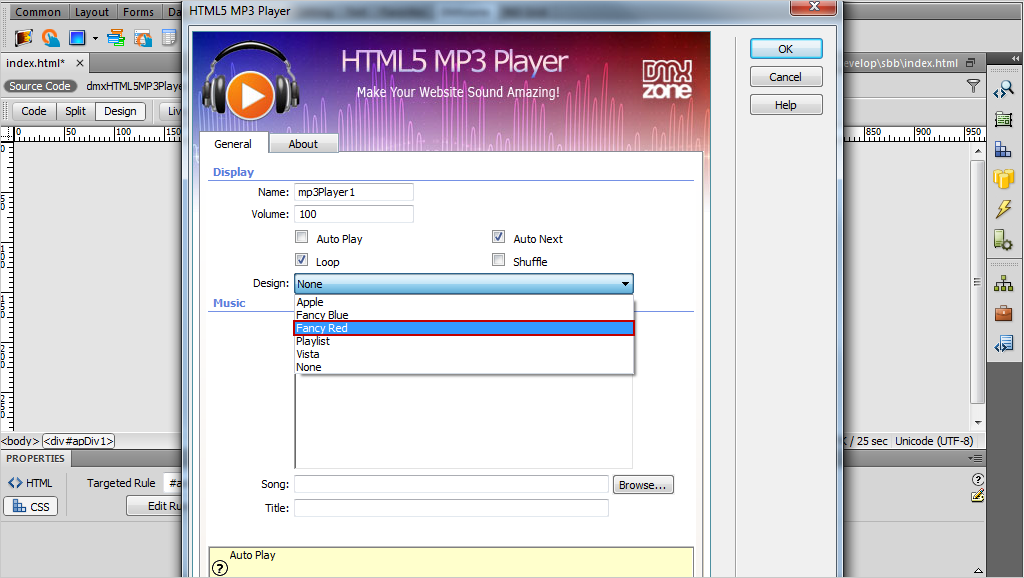Click the stacked colored panels Insert icon

(116, 38)
